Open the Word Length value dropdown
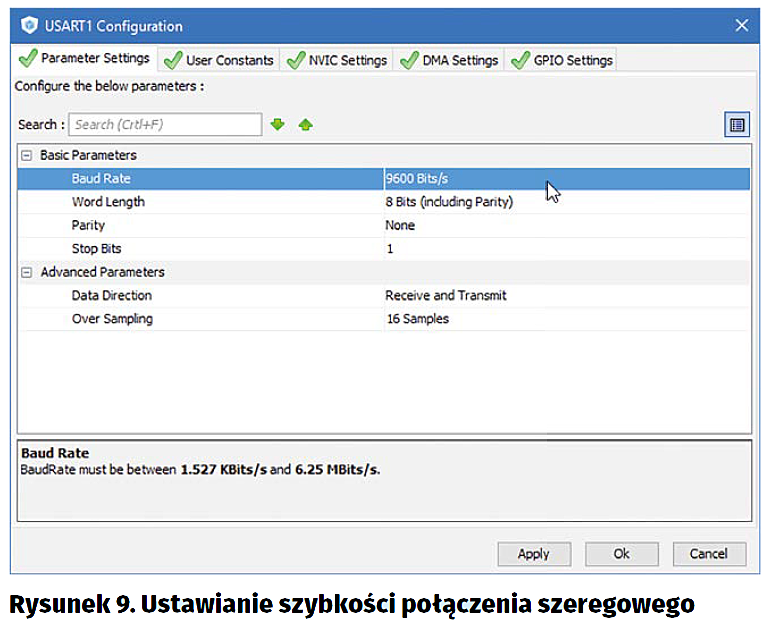 pyautogui.click(x=566, y=202)
